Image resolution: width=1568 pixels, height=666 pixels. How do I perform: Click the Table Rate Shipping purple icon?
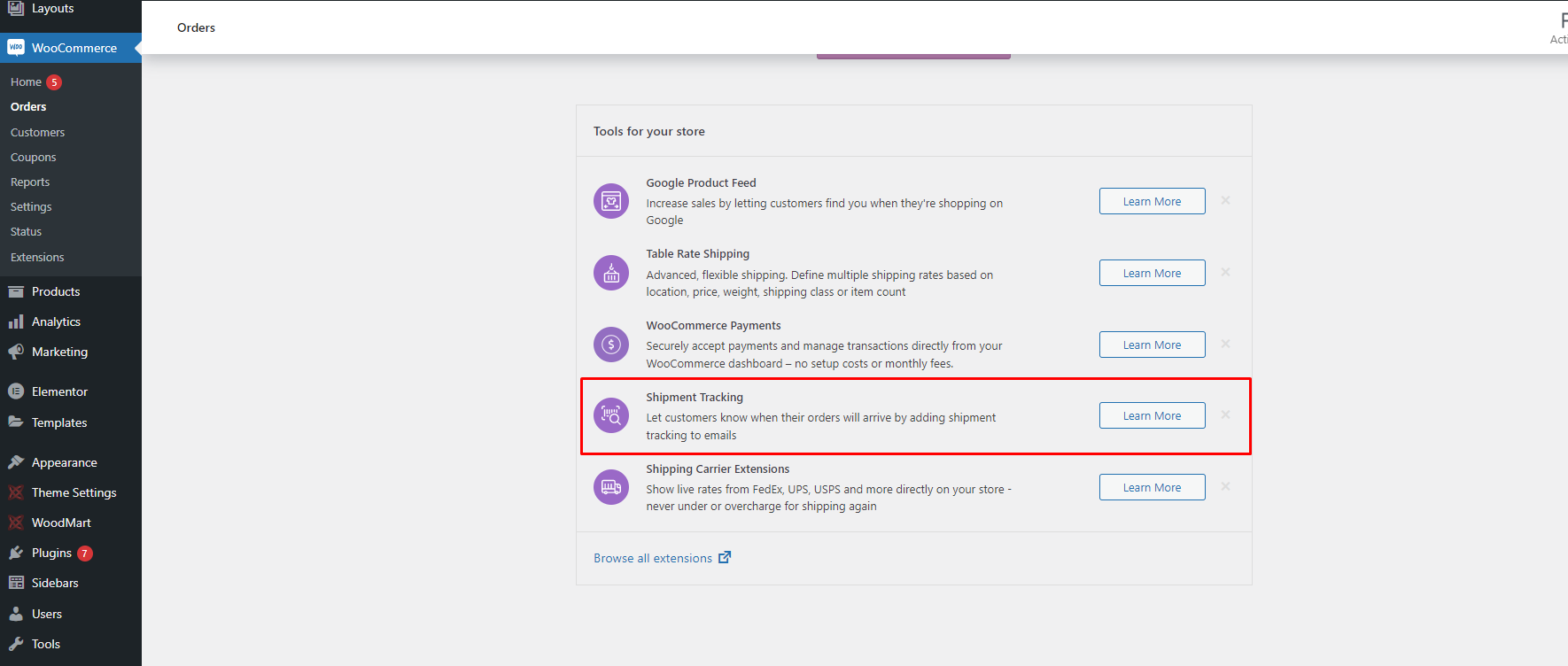(611, 273)
